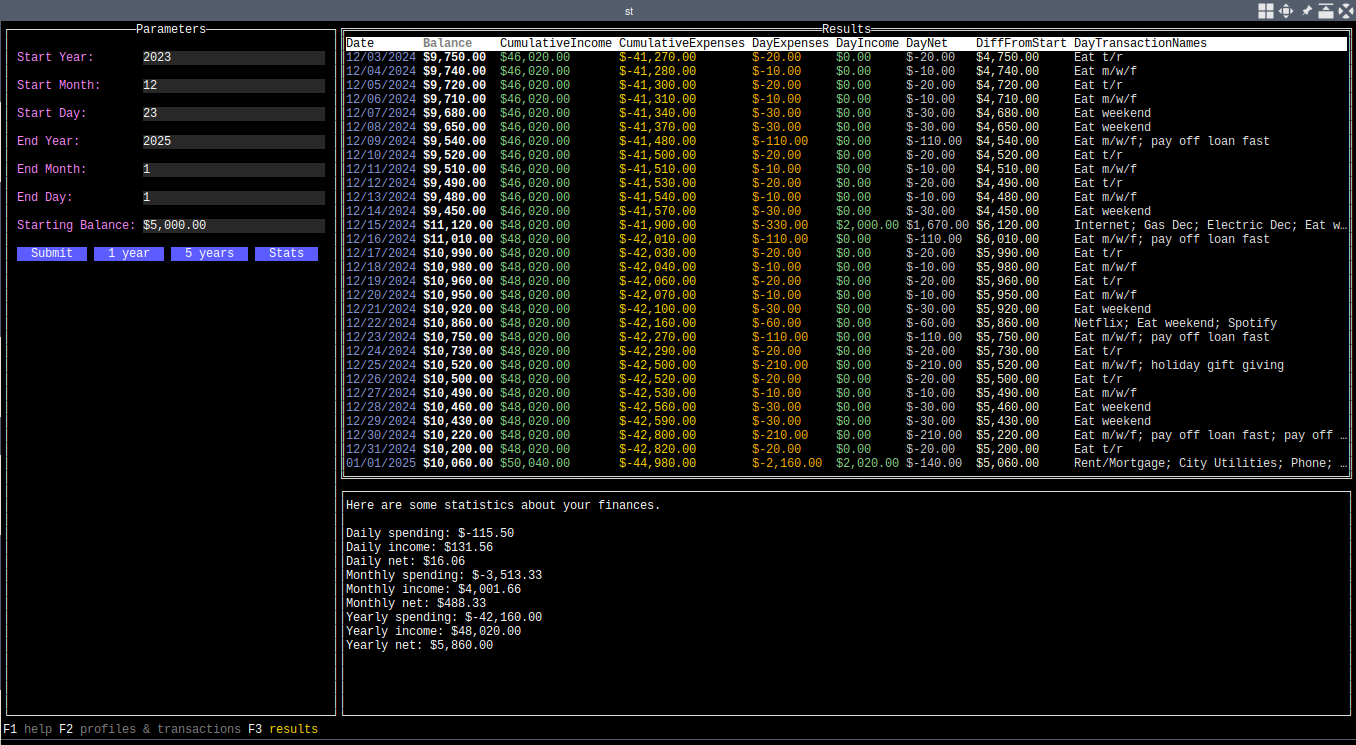Click the four-square grid icon in title bar
The height and width of the screenshot is (745, 1356).
tap(1266, 11)
